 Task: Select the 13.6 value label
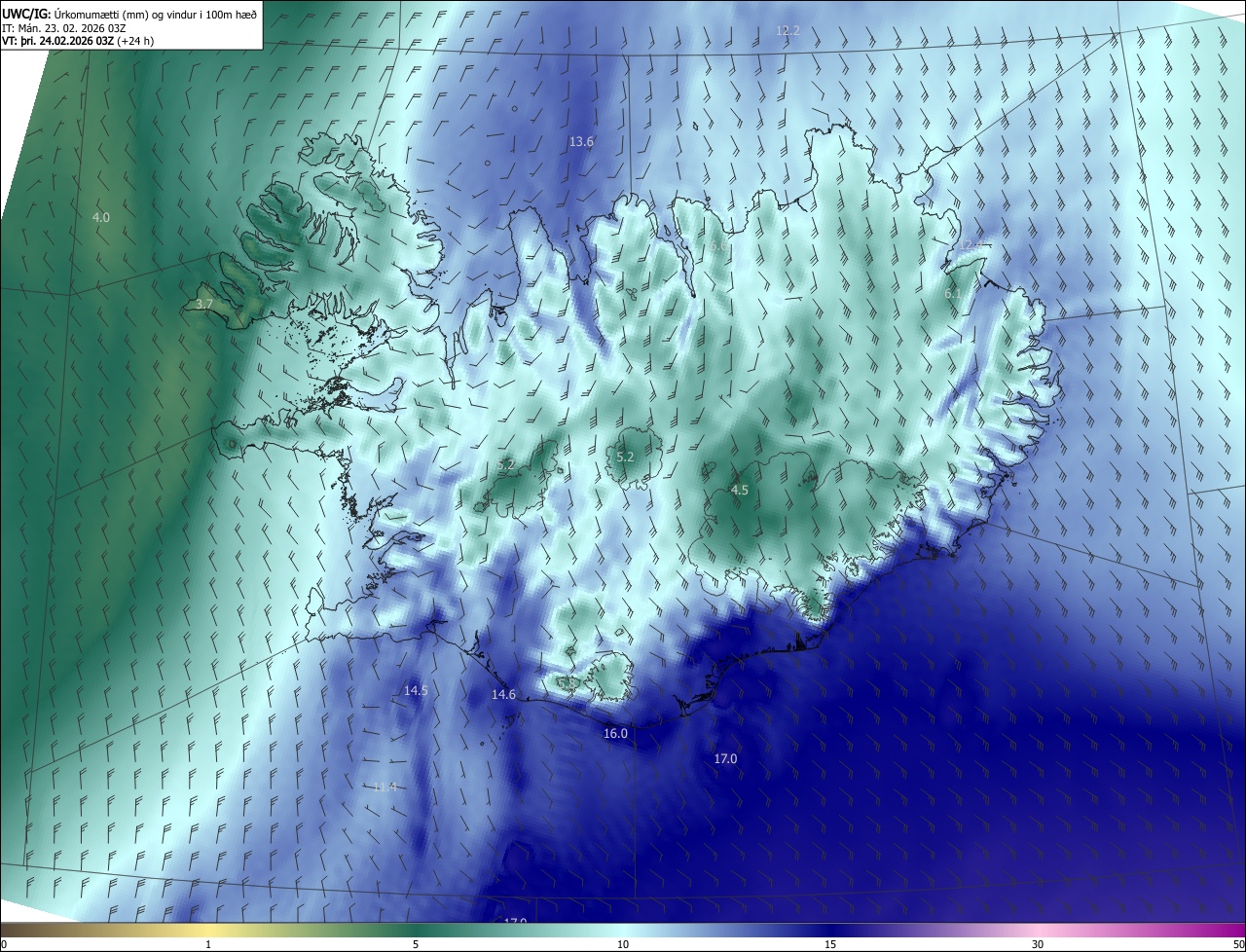581,142
